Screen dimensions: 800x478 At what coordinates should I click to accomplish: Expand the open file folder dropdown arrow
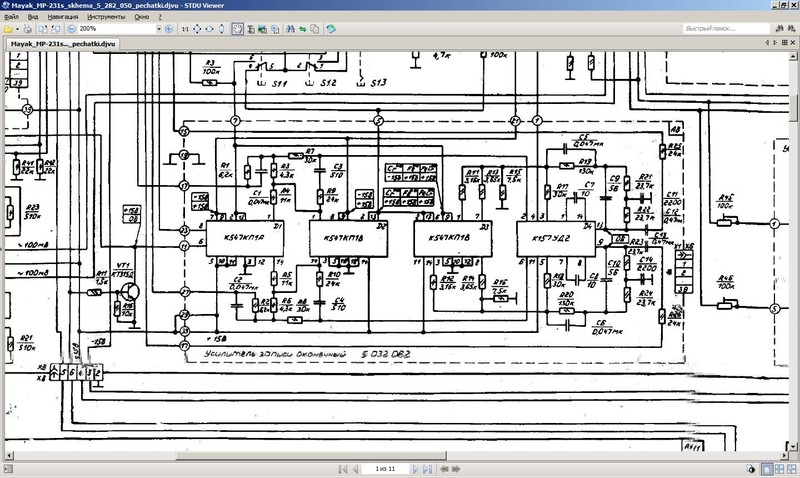click(17, 29)
